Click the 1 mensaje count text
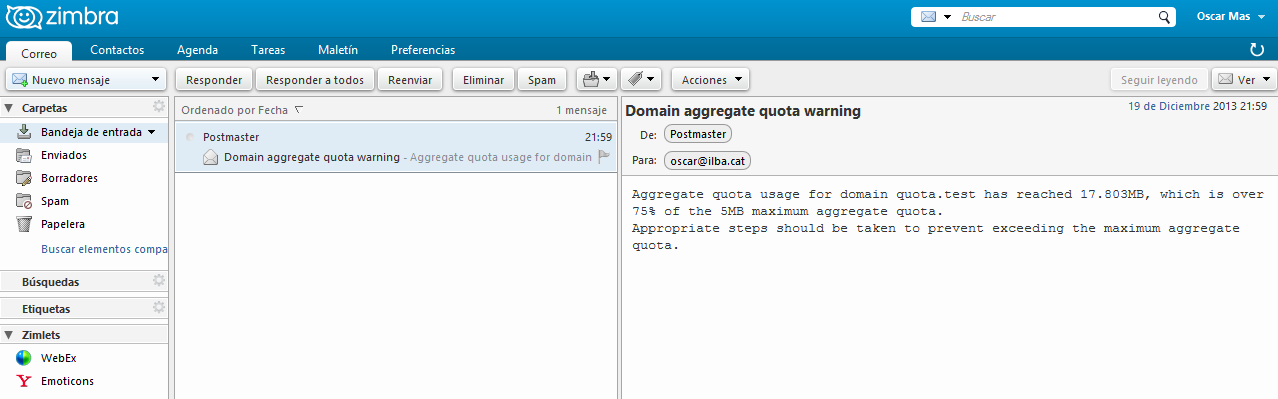 pos(582,110)
